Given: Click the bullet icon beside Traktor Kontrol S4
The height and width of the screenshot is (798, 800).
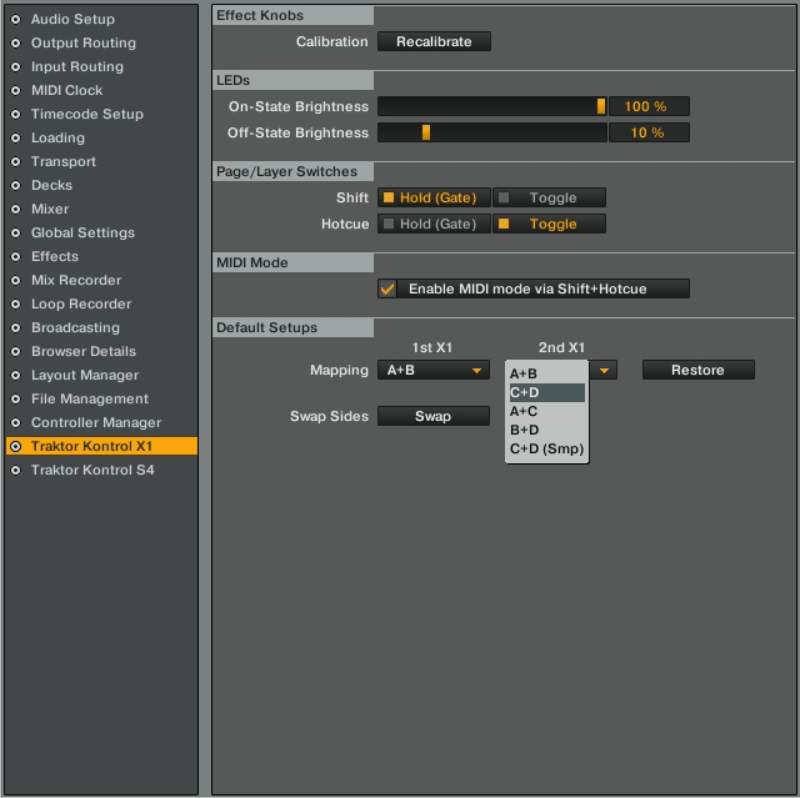Looking at the screenshot, I should pyautogui.click(x=16, y=470).
